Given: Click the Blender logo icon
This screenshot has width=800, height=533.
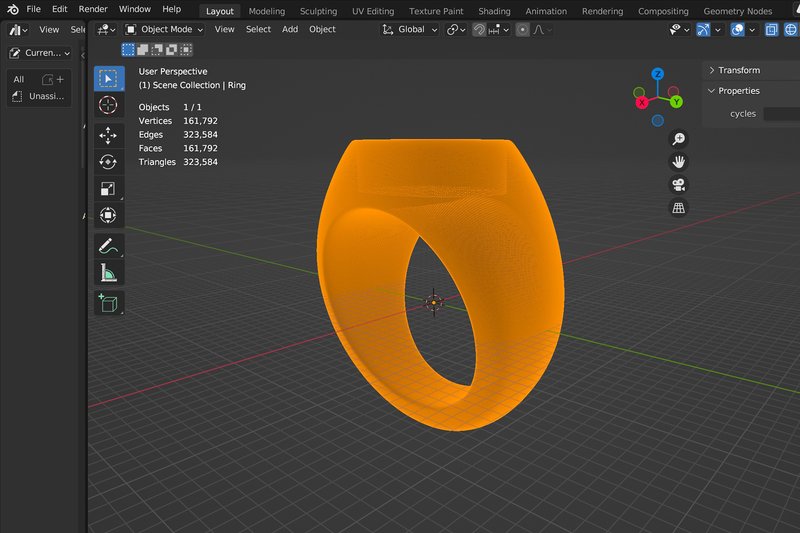Looking at the screenshot, I should click(13, 9).
